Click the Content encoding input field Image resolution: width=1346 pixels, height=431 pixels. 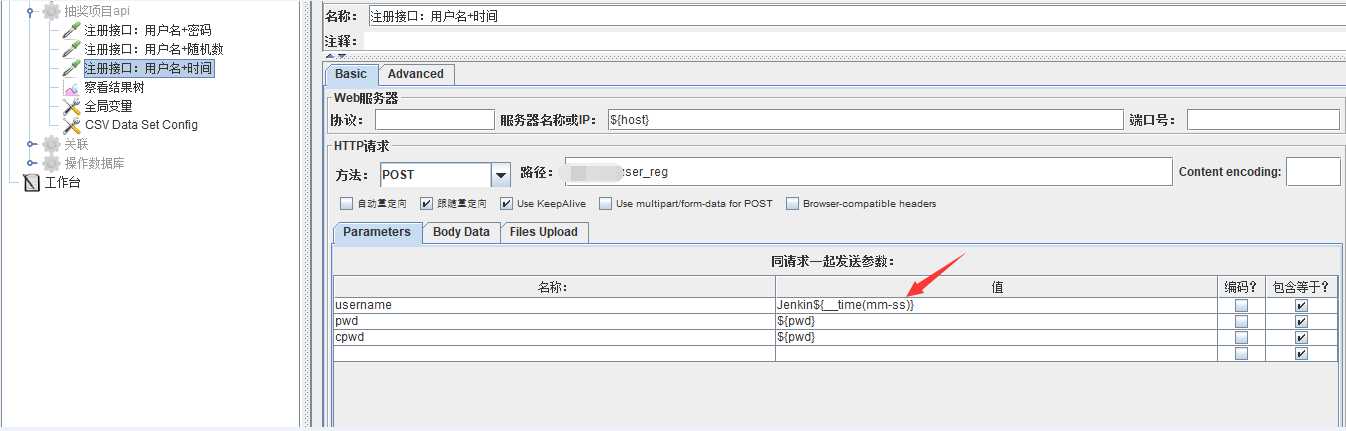point(1313,172)
